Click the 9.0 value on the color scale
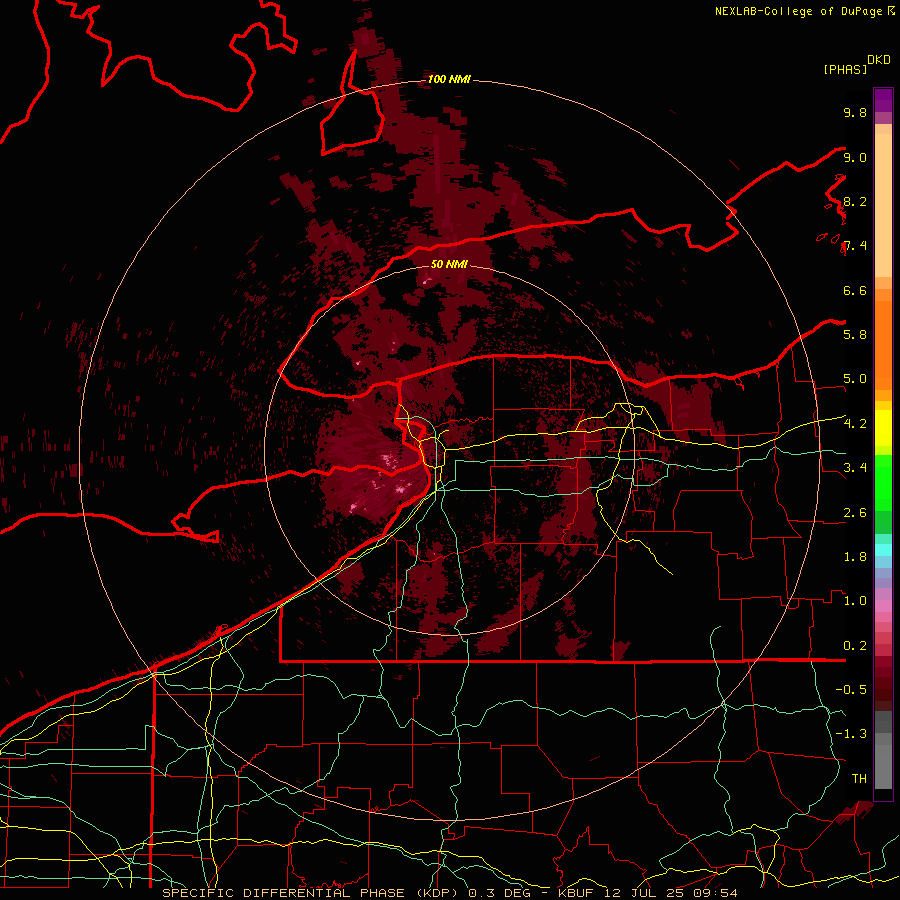The image size is (900, 900). click(855, 158)
